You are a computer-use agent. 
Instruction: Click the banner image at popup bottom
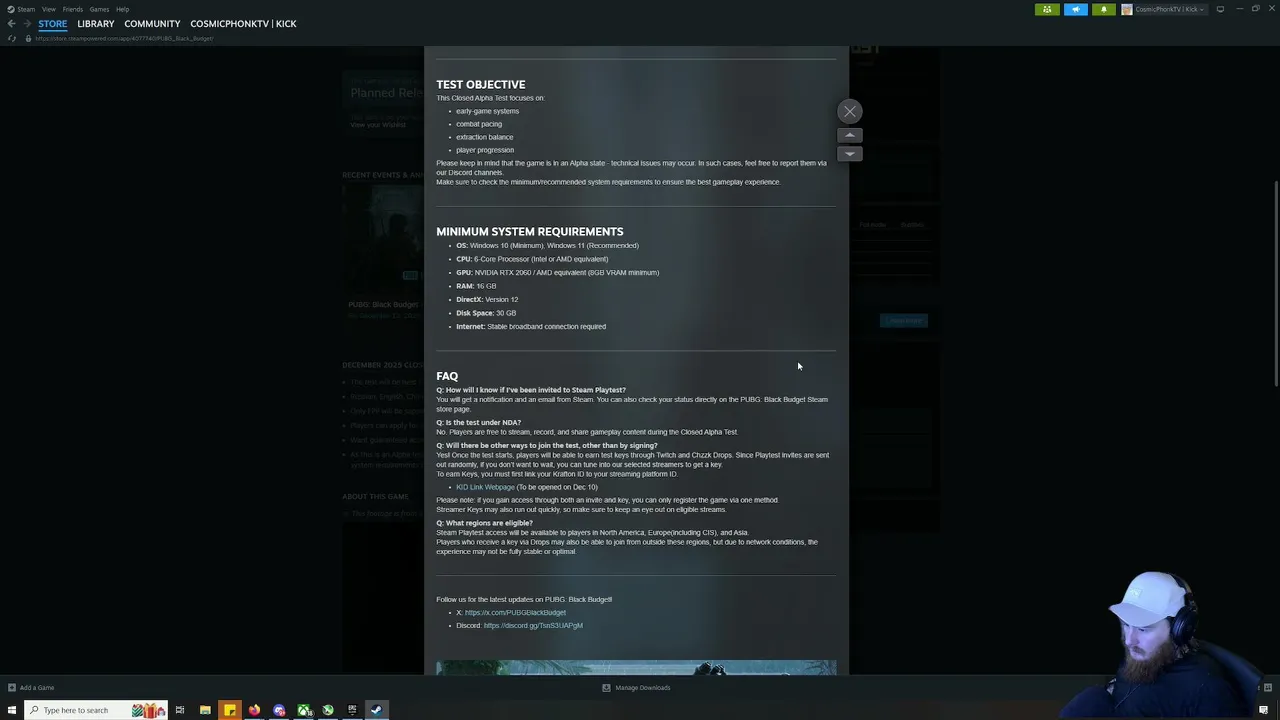click(x=636, y=667)
